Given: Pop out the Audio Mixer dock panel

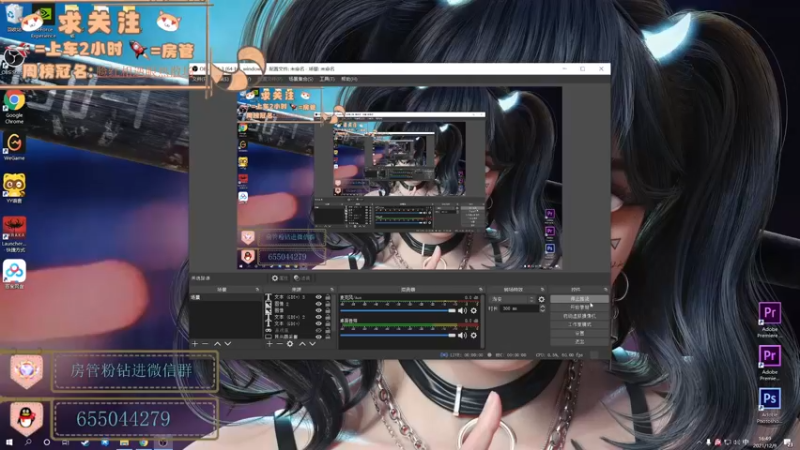Looking at the screenshot, I should click(480, 289).
